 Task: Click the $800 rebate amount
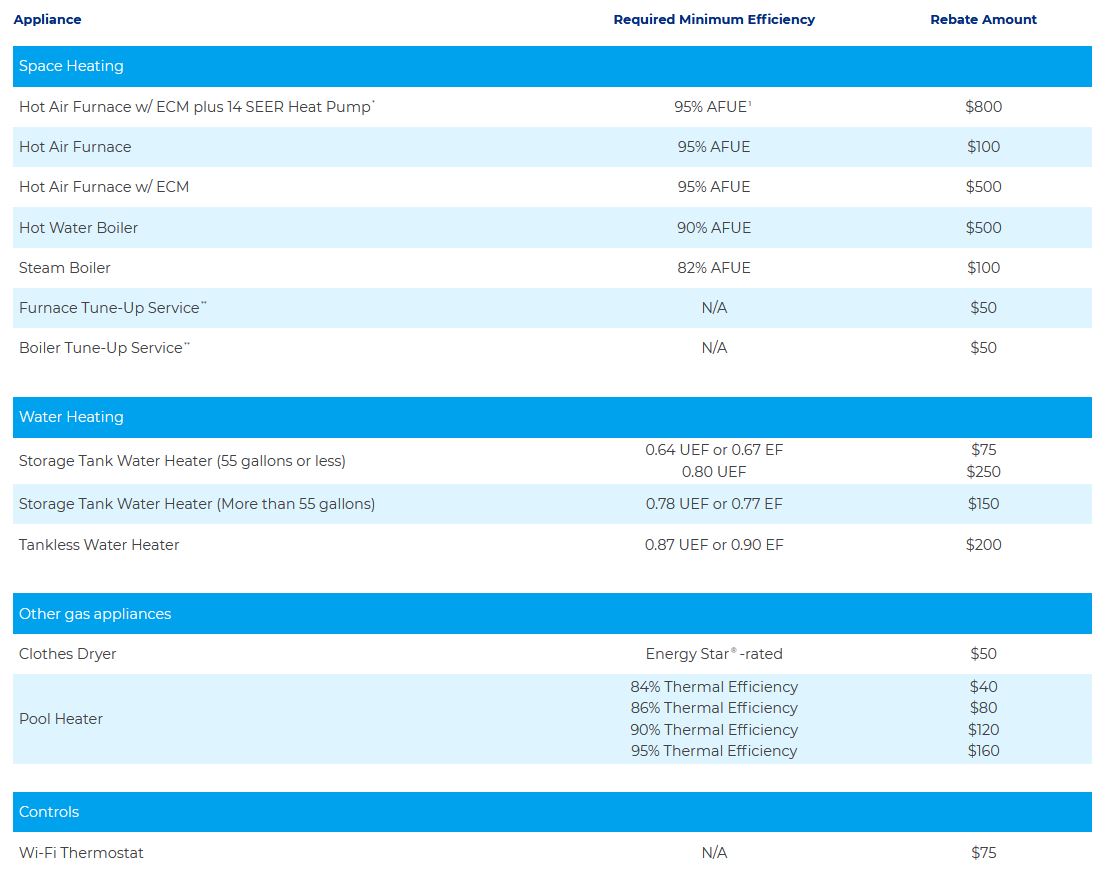pos(983,107)
